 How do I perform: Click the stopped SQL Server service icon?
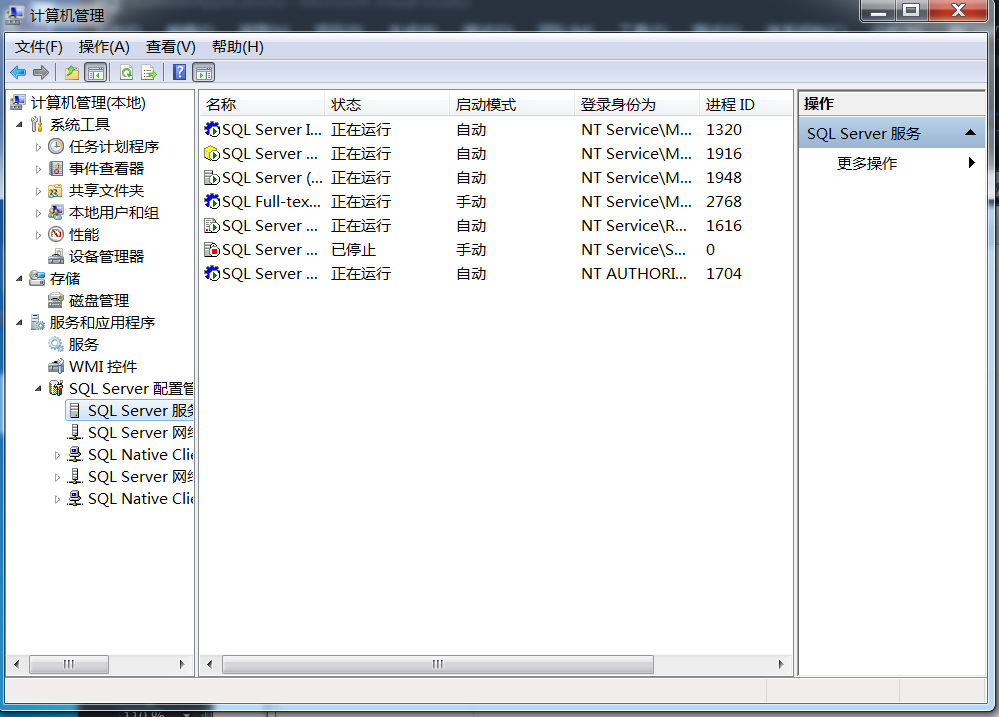point(212,250)
